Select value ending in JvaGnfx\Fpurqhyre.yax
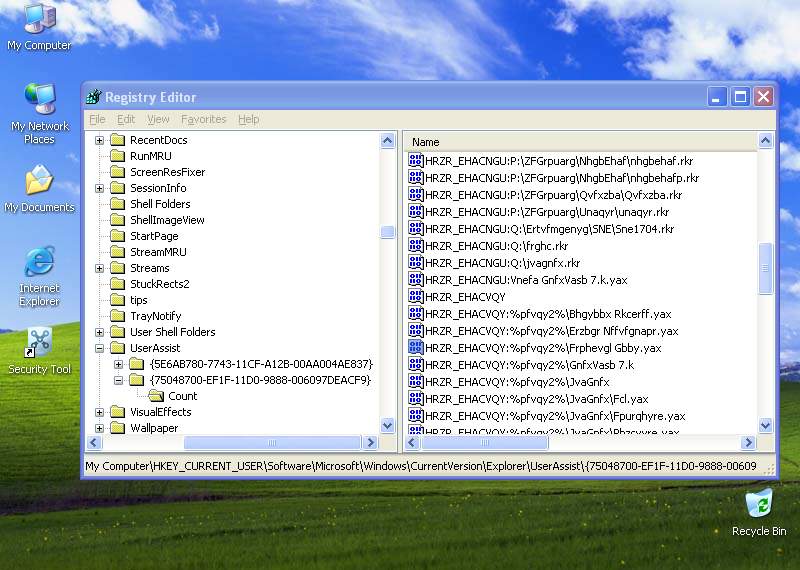800x570 pixels. click(x=555, y=416)
